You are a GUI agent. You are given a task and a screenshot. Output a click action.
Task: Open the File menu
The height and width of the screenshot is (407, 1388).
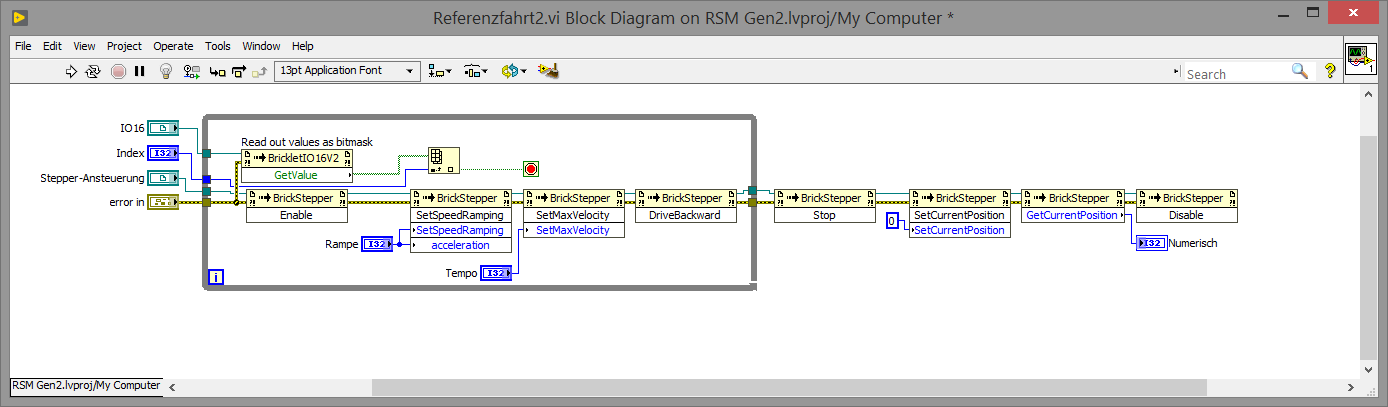point(23,46)
